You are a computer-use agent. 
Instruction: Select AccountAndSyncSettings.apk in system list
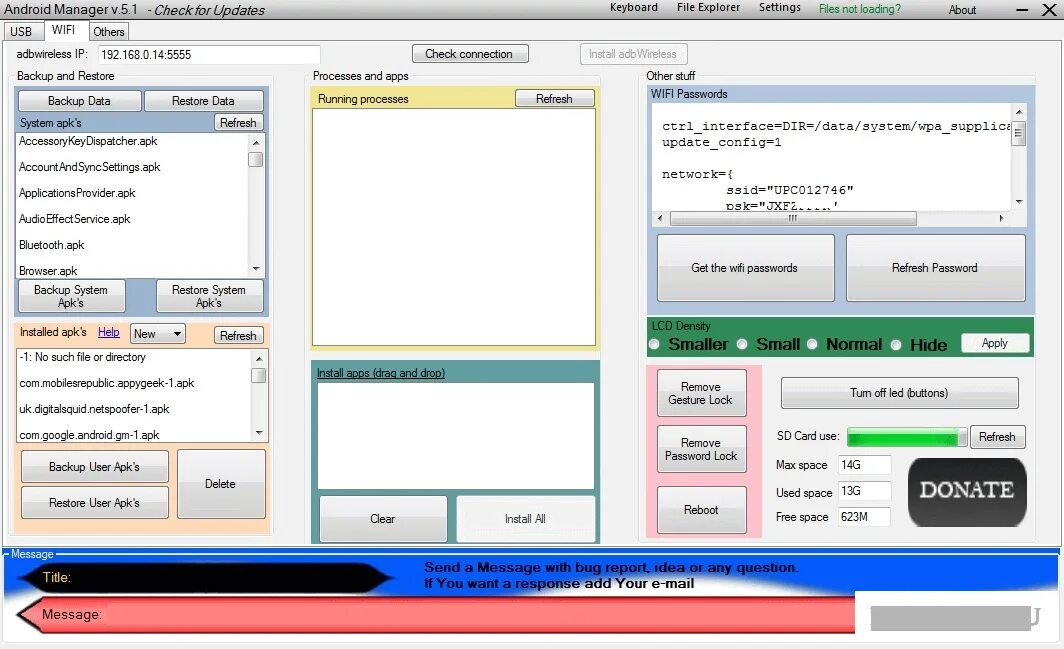pos(90,167)
